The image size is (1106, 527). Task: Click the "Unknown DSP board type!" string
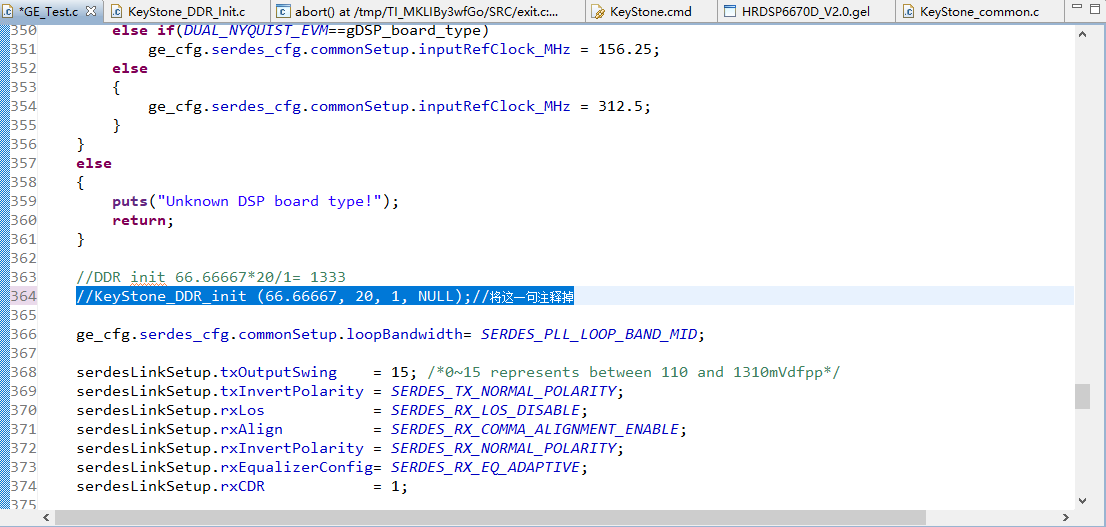pos(268,202)
